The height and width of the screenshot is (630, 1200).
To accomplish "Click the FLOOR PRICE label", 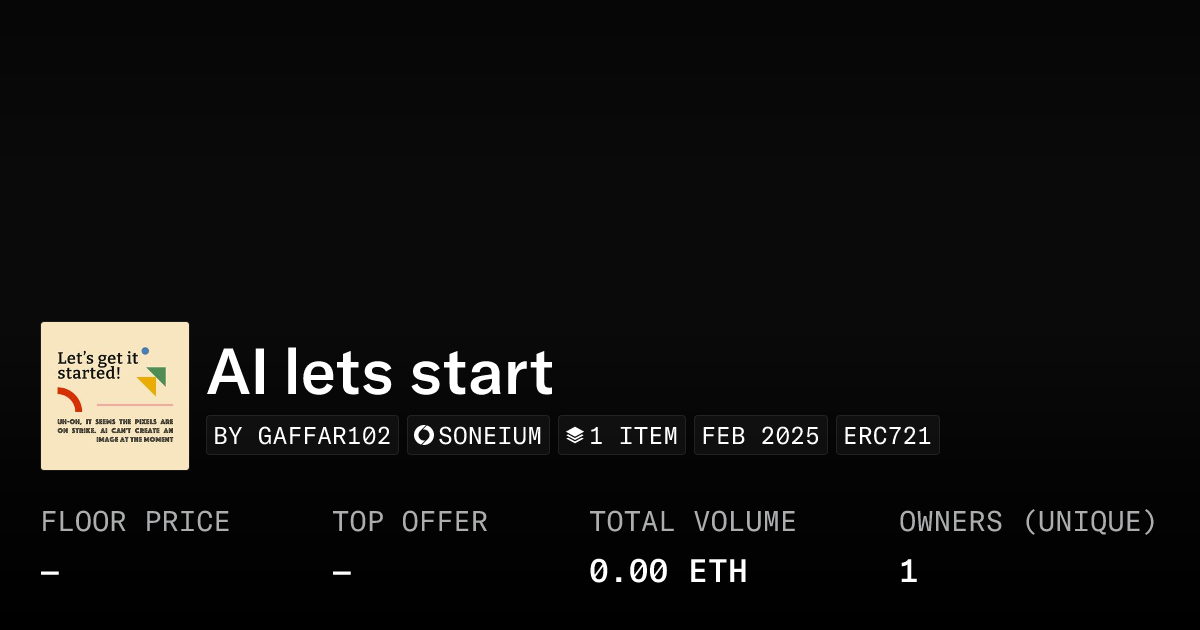I will (x=135, y=522).
